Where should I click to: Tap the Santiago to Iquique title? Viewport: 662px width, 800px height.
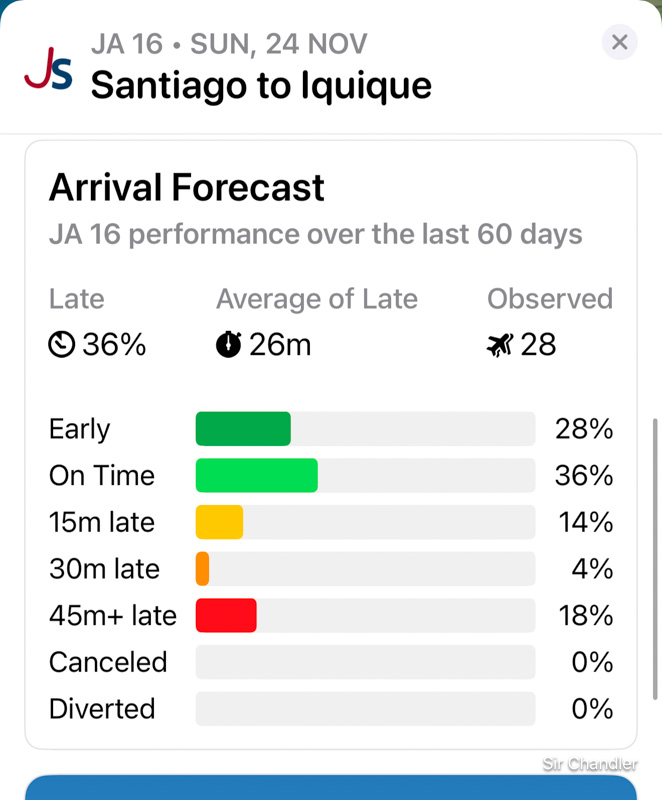[x=261, y=85]
